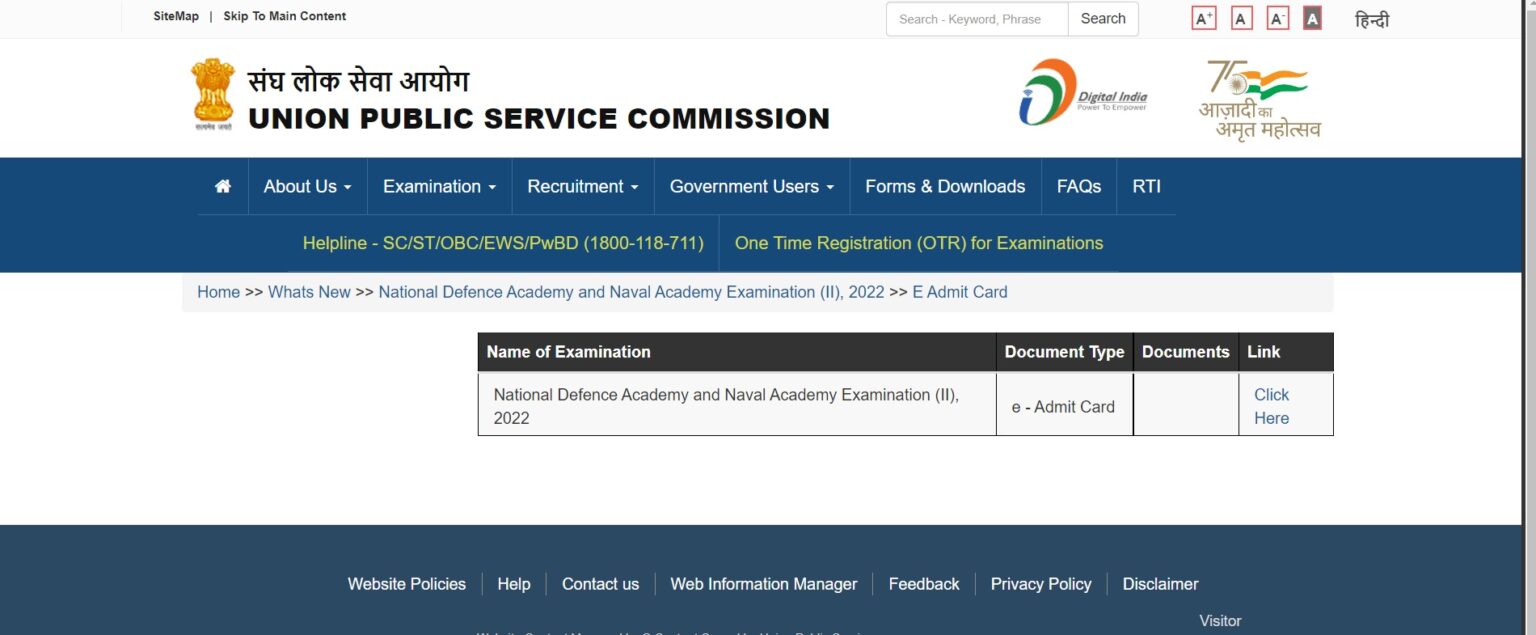Click the Azadi ka Amrit Mahotsav logo

pos(1258,95)
